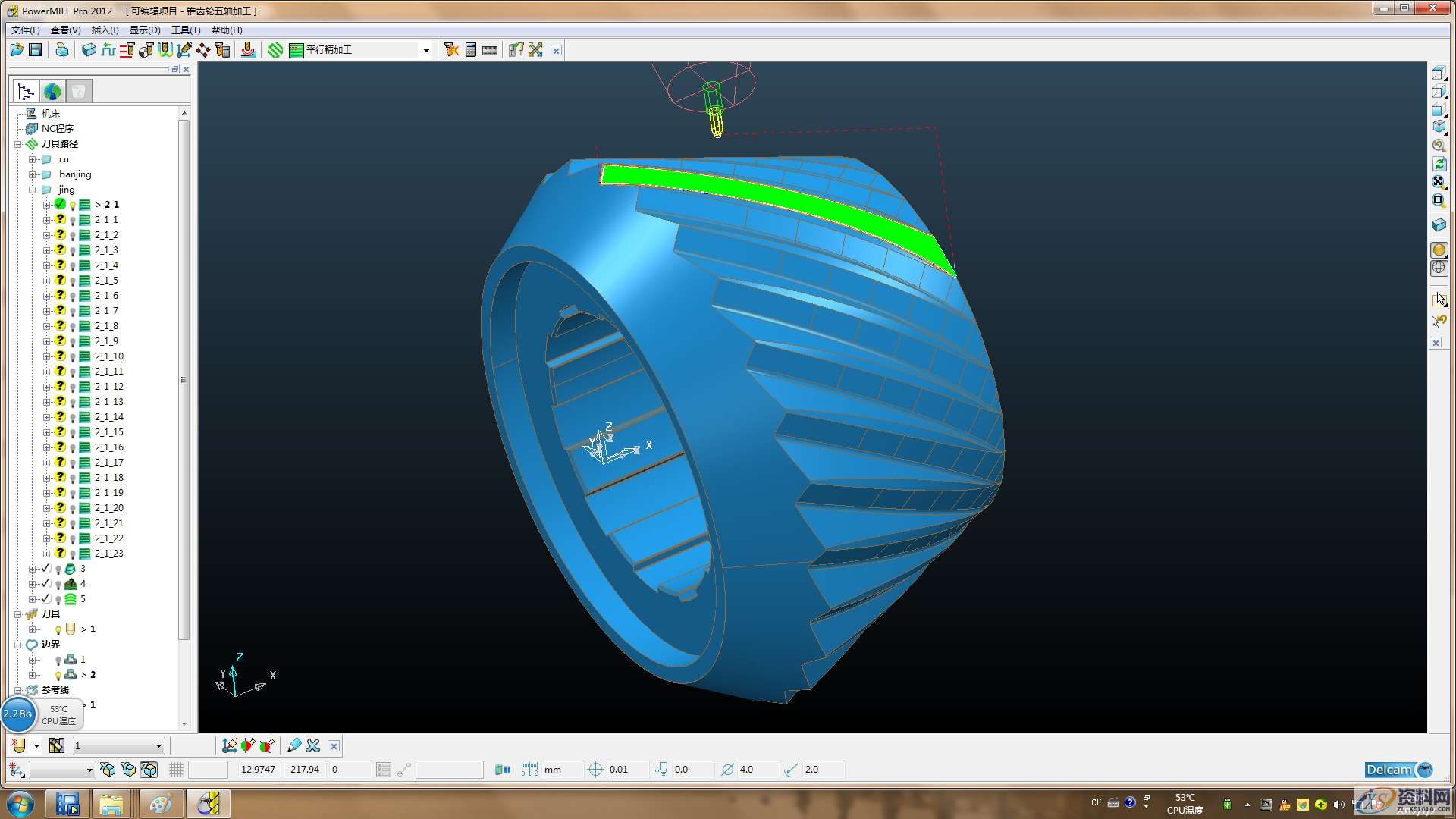This screenshot has height=819, width=1456.
Task: Toggle lightbulb visibility of toolpath 2_1_5
Action: coord(73,281)
